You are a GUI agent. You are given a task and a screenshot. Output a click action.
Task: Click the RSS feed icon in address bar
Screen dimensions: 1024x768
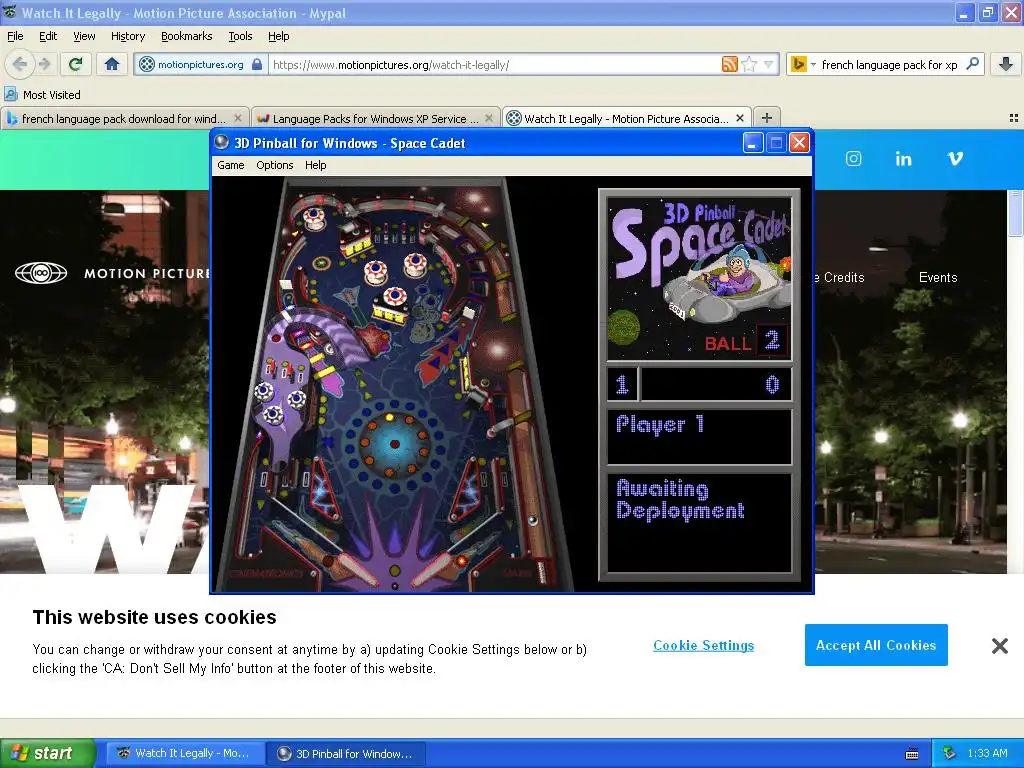click(729, 64)
